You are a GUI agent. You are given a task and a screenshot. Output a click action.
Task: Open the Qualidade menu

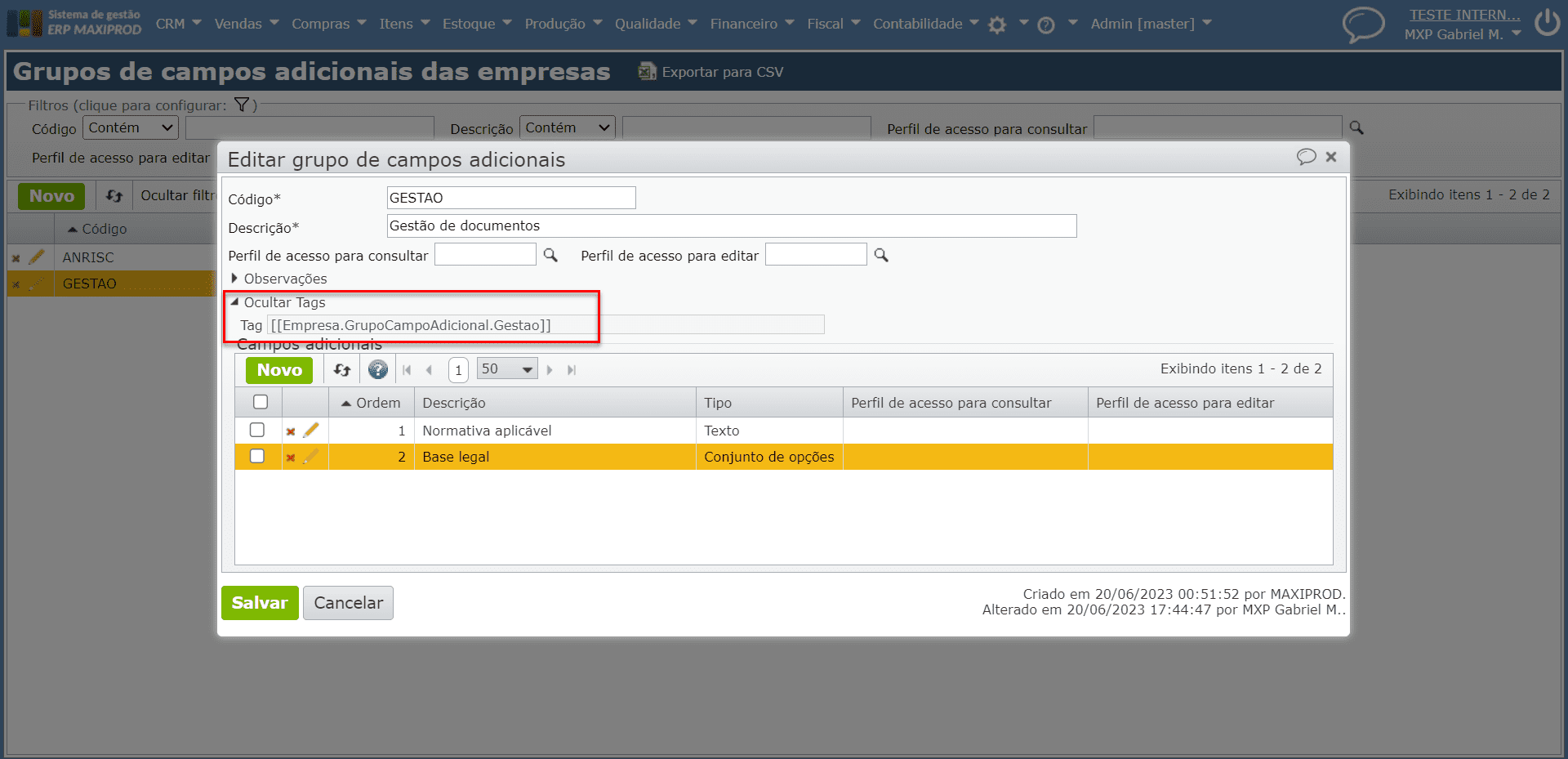pos(656,24)
